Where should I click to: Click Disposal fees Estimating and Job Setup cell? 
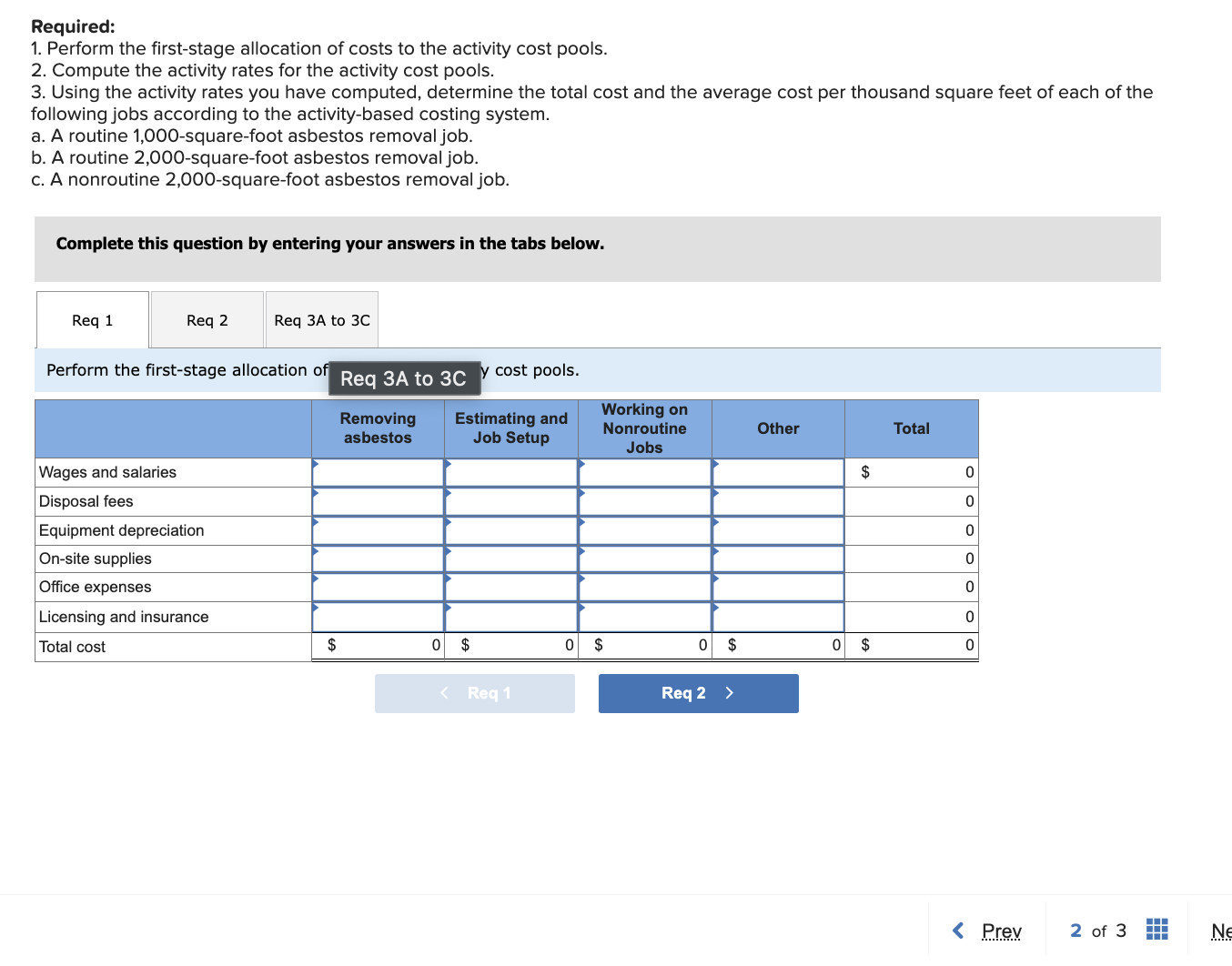pos(511,501)
